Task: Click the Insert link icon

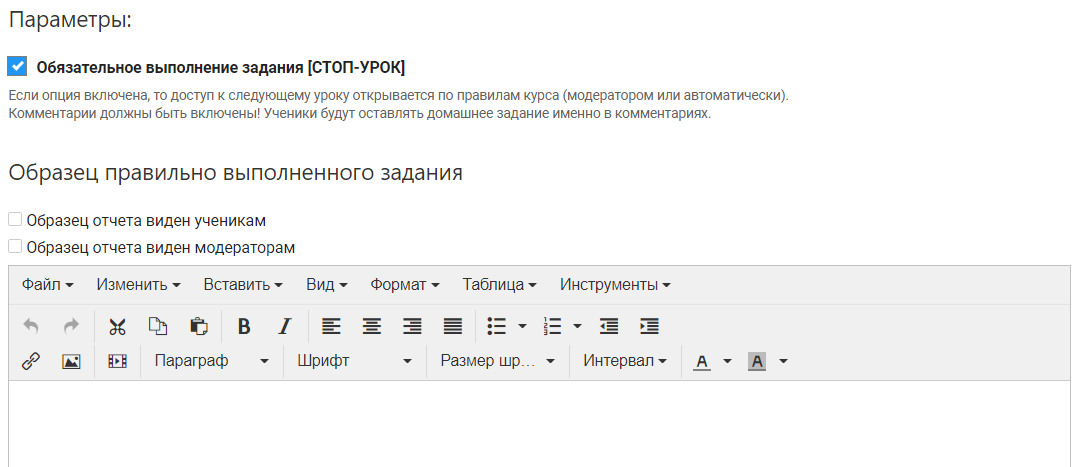Action: pos(30,361)
